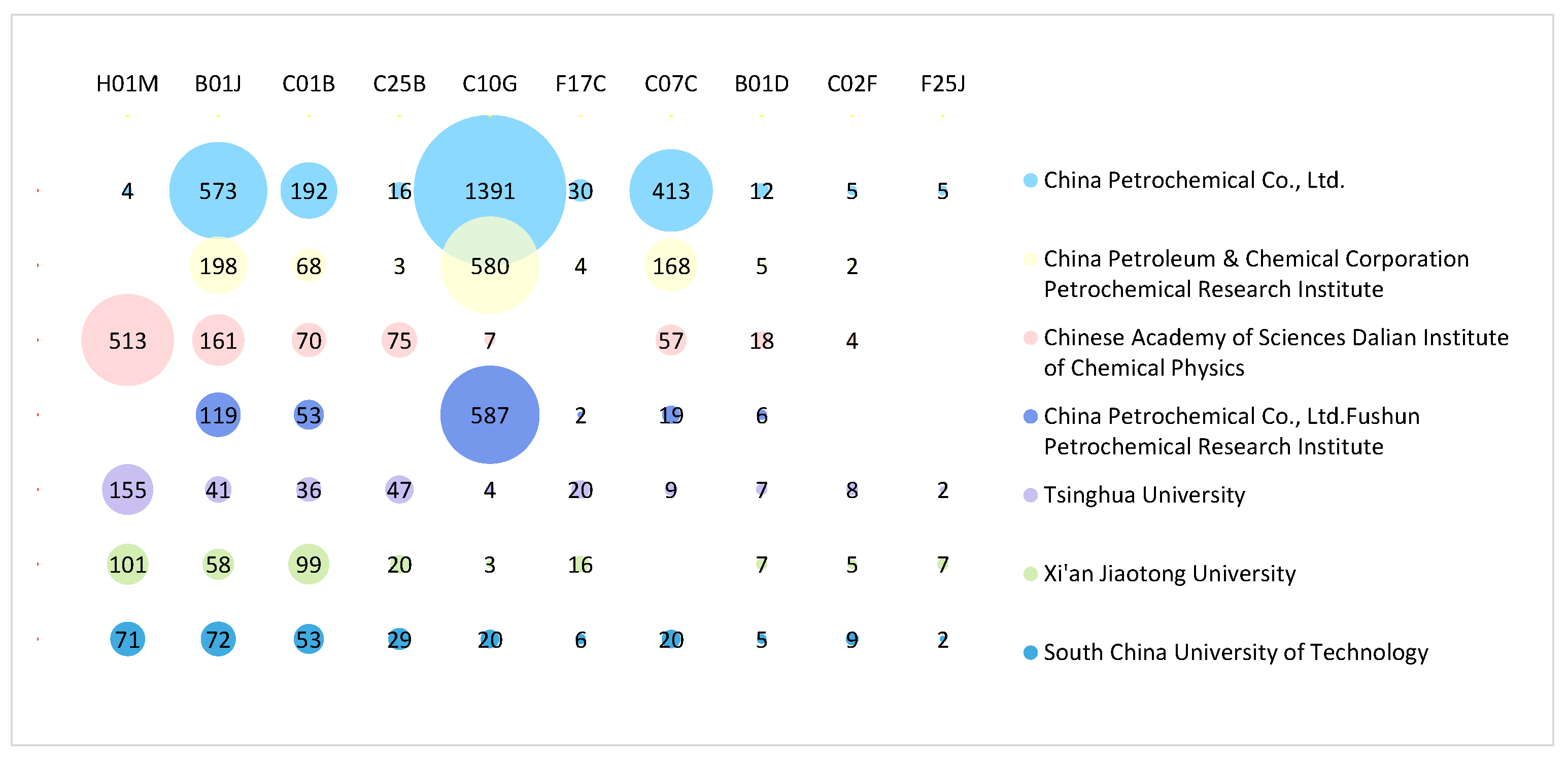Select the Dalian Institute of Chemical Physics legend text
1568x760 pixels.
pyautogui.click(x=1275, y=353)
